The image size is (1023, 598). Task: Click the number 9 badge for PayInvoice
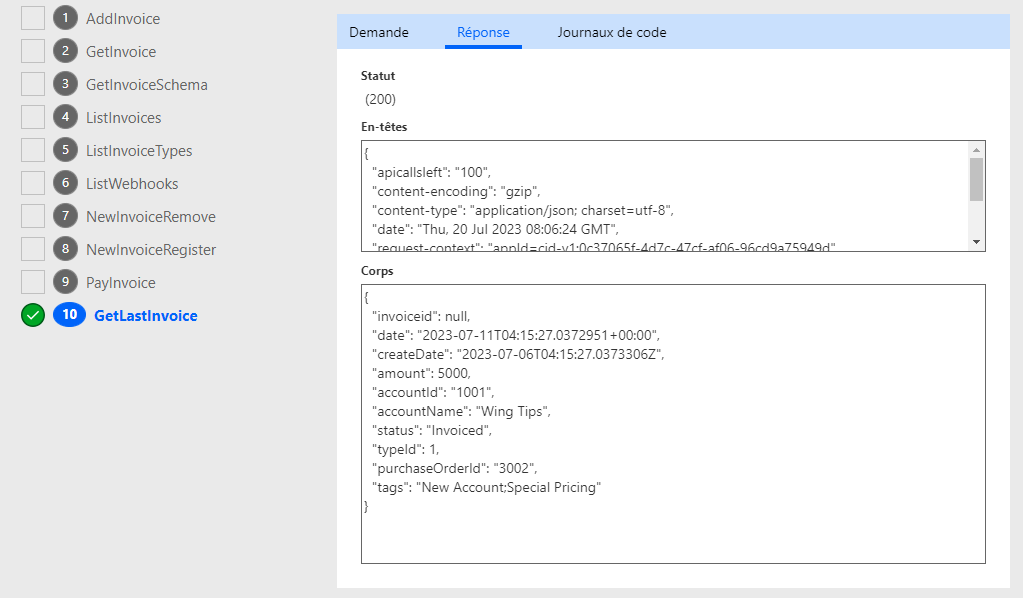(x=66, y=282)
